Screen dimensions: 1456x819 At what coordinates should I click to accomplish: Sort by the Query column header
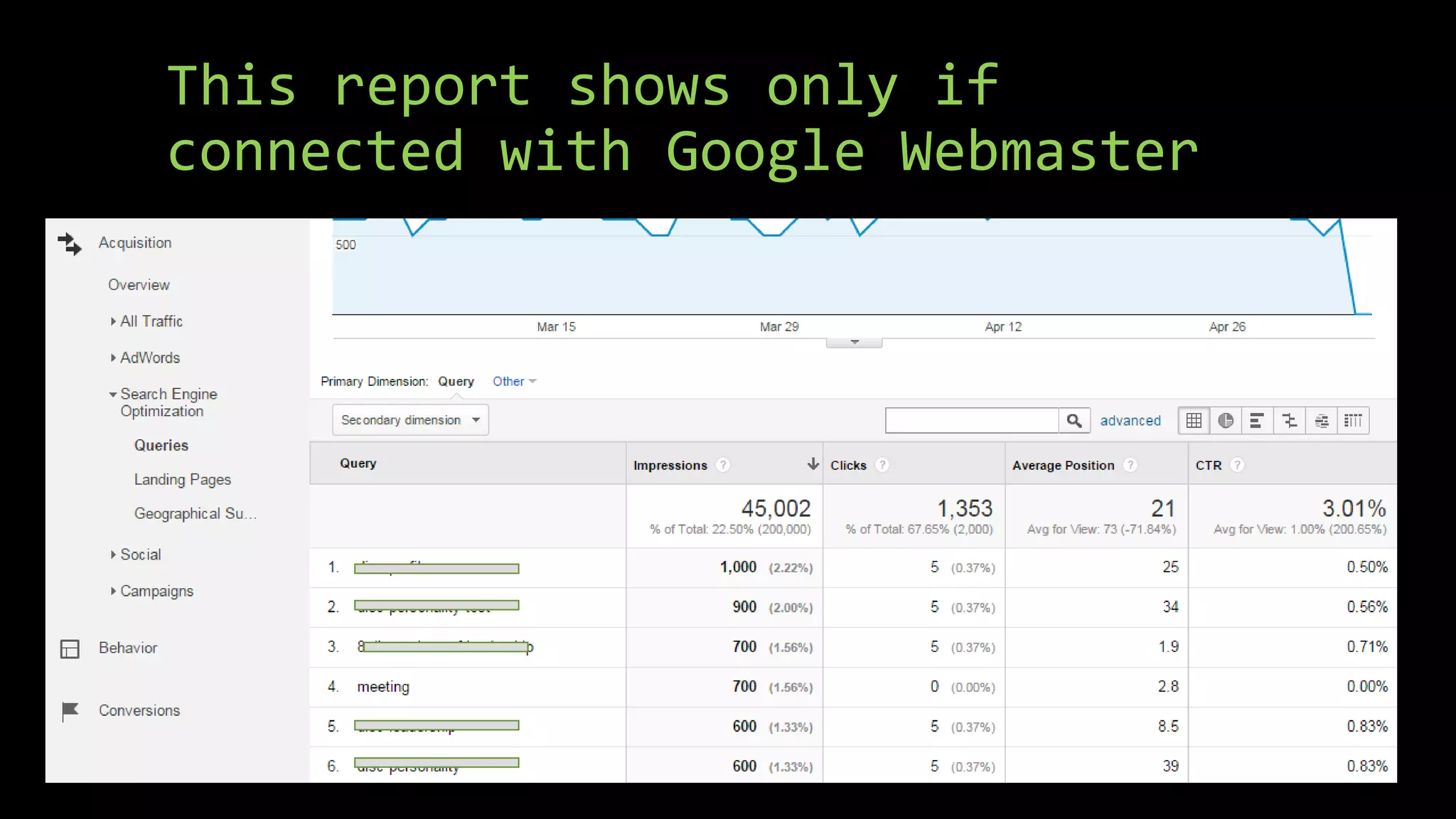[x=358, y=464]
